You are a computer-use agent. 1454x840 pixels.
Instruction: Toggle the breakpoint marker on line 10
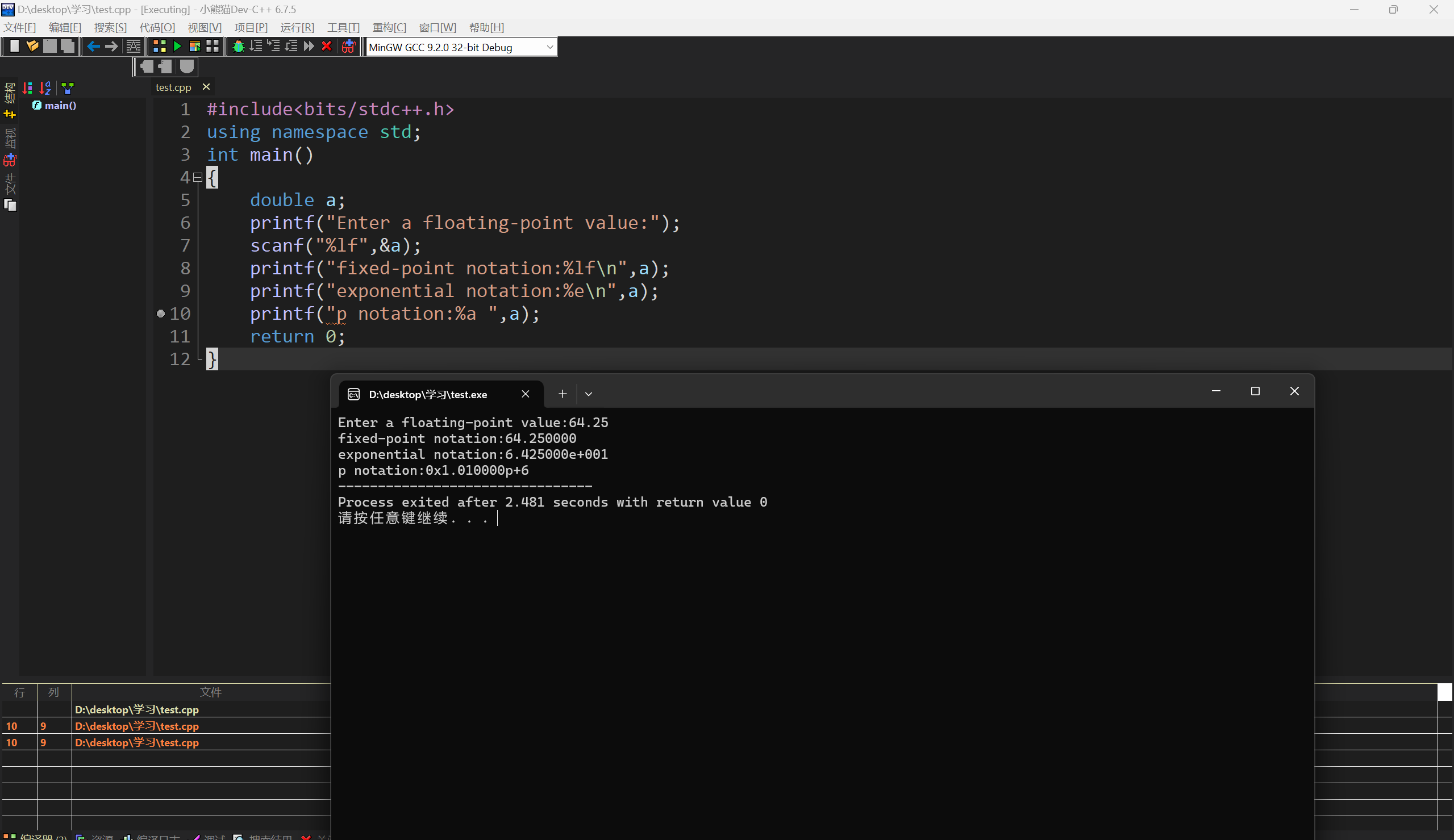[161, 314]
